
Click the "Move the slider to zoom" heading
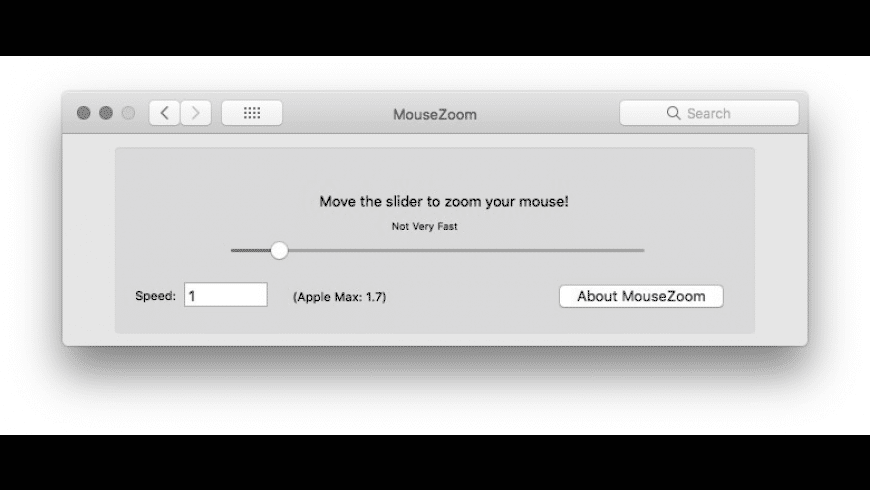point(444,201)
